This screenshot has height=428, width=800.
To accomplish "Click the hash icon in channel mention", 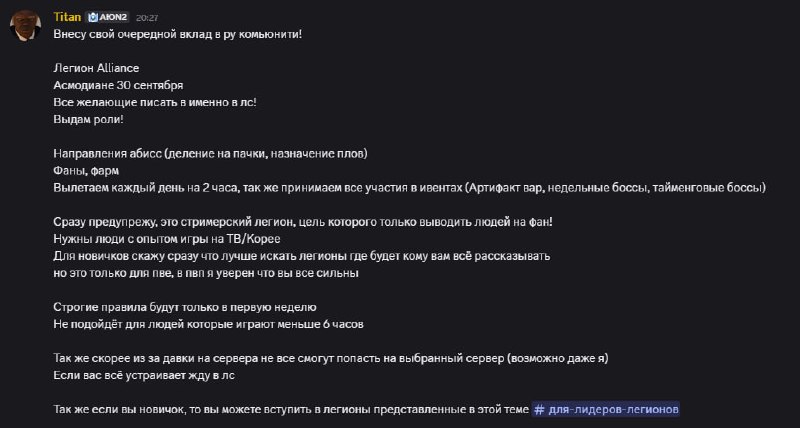I will point(539,409).
